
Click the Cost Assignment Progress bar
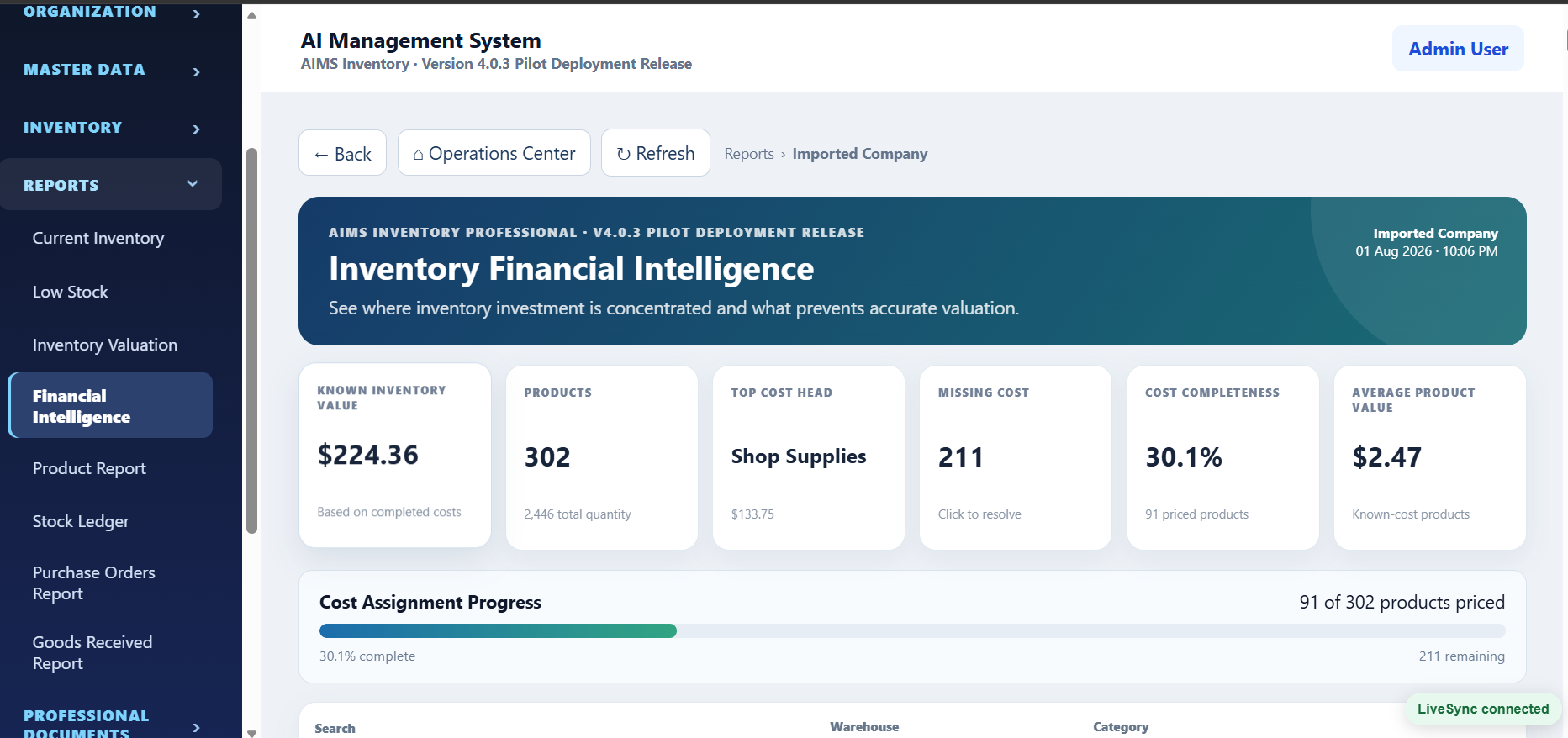(912, 631)
